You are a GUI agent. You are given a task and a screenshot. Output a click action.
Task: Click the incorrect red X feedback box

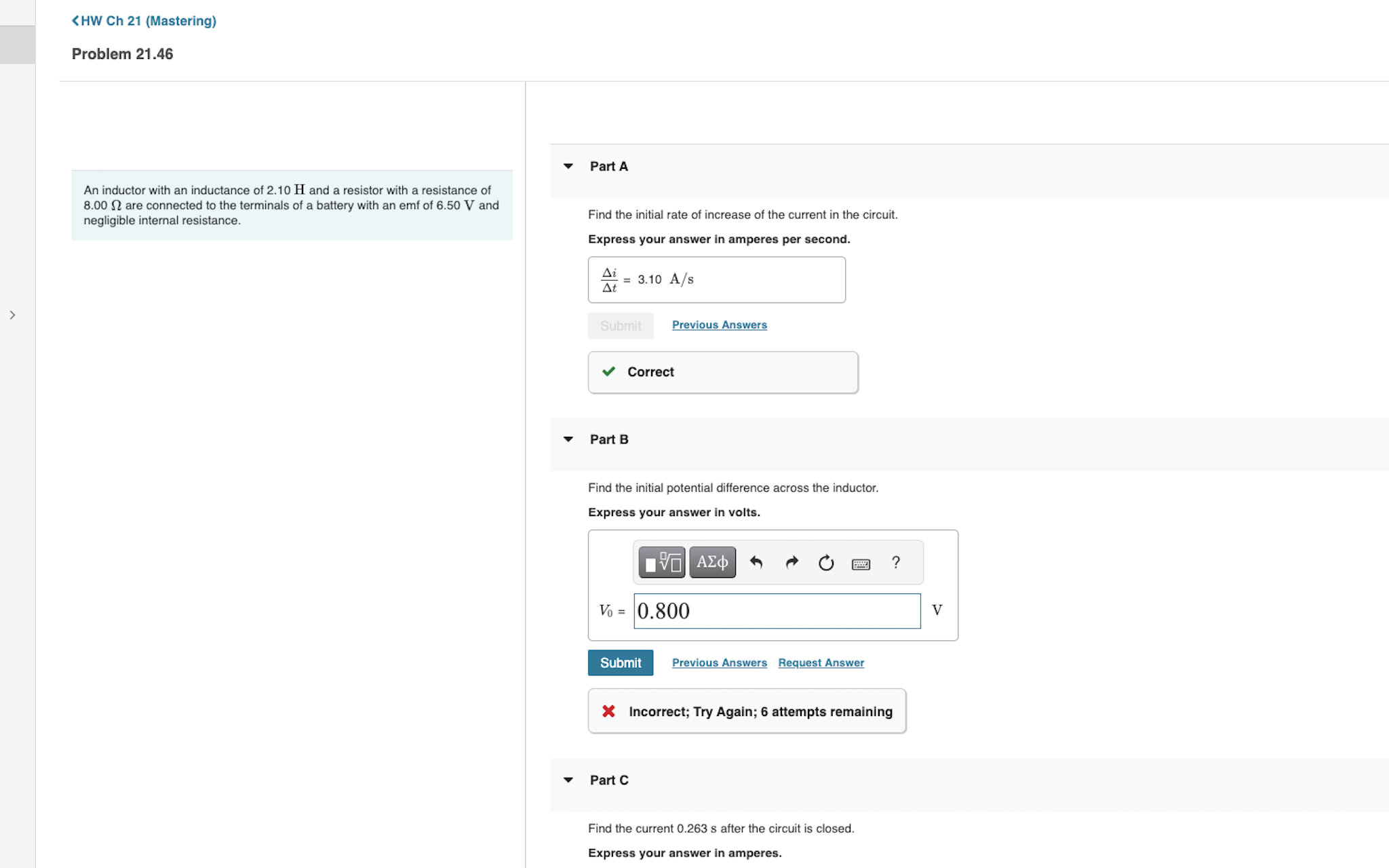[747, 711]
